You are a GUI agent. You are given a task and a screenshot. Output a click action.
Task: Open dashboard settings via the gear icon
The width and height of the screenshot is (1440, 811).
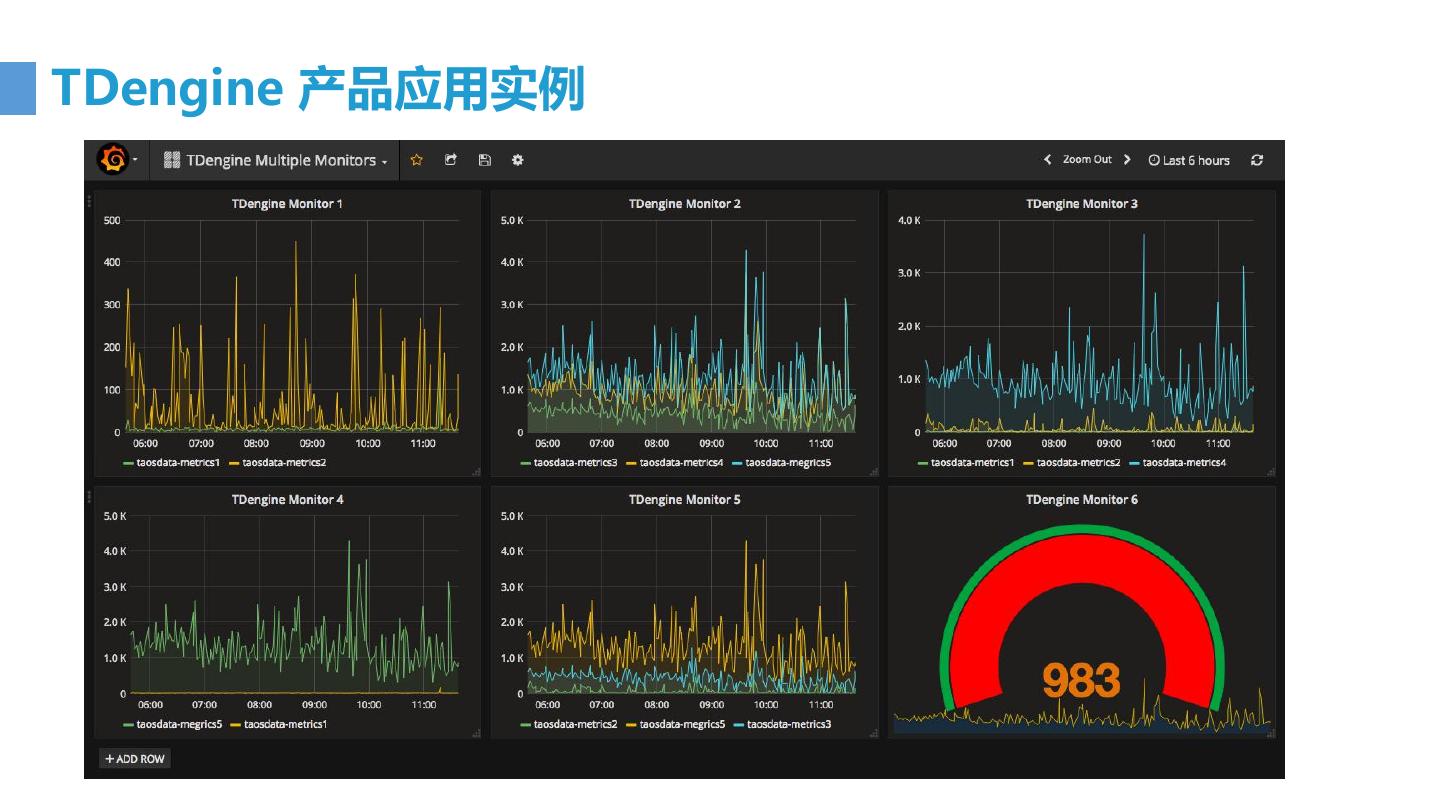point(518,160)
